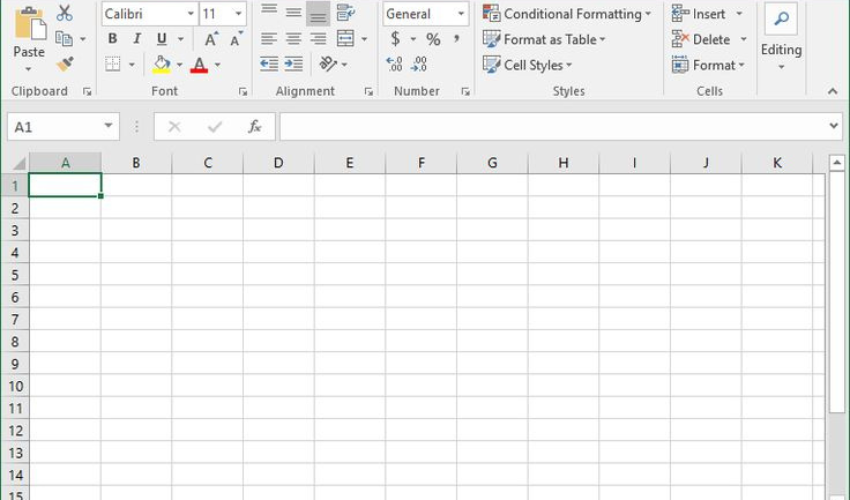850x500 pixels.
Task: Select the Format Painter brush
Action: pos(65,64)
